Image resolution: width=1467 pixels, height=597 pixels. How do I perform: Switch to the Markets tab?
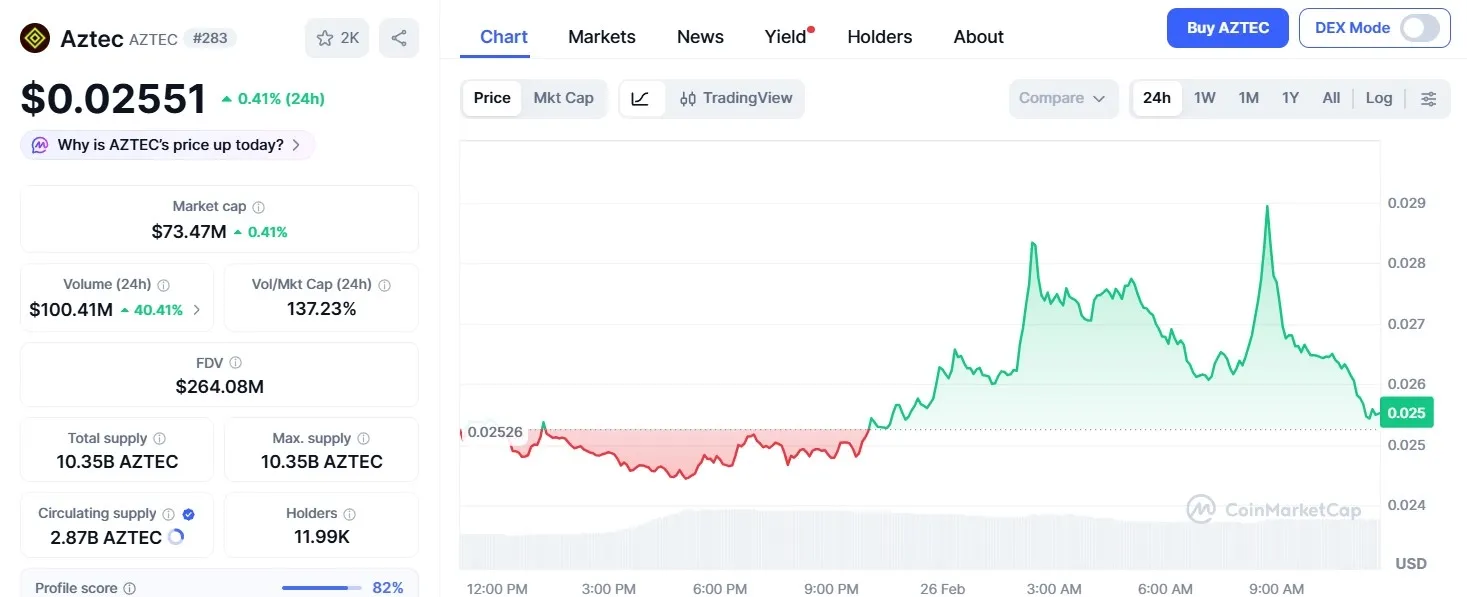click(x=601, y=36)
